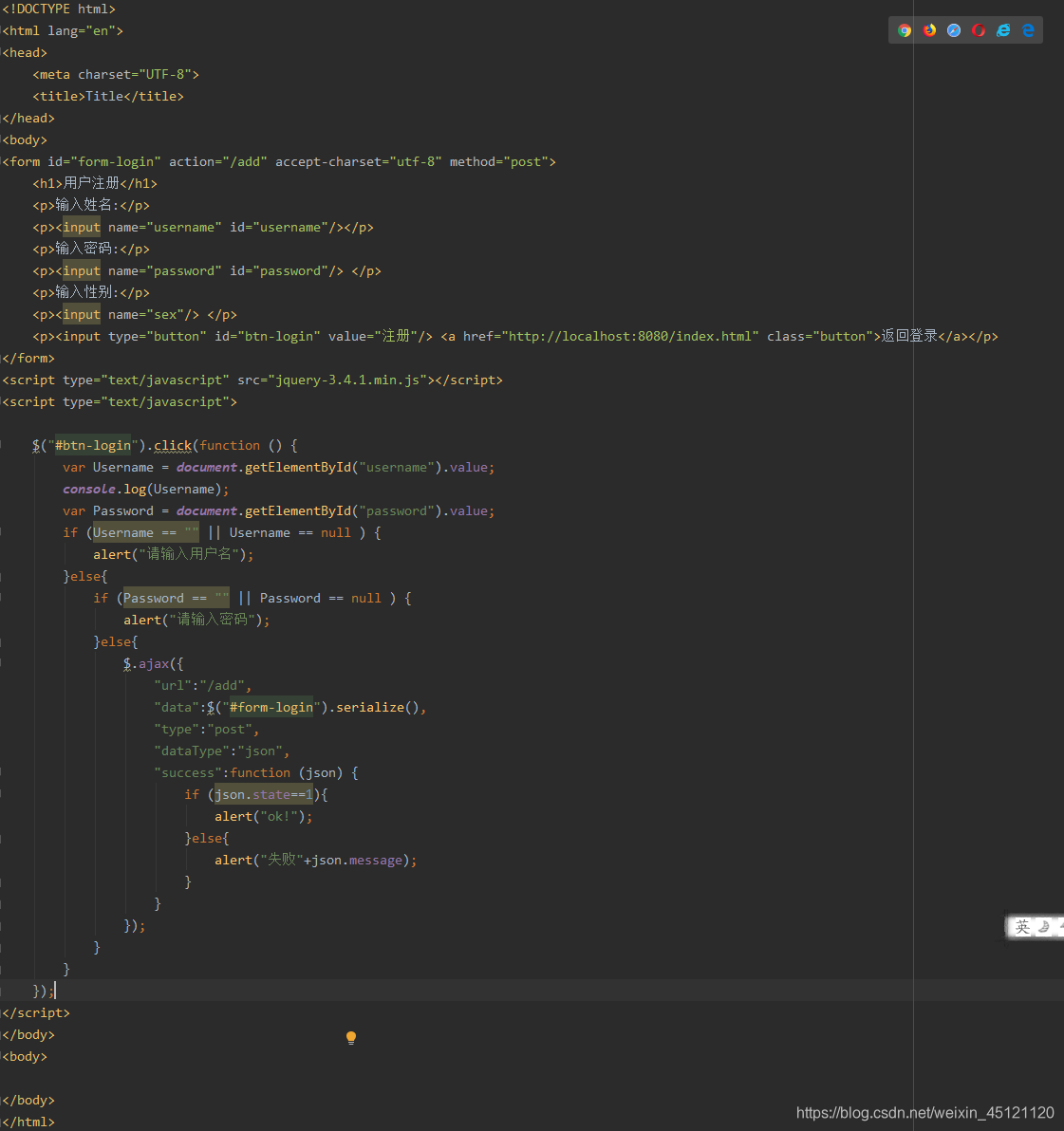Open preview in Firefox browser

point(929,30)
